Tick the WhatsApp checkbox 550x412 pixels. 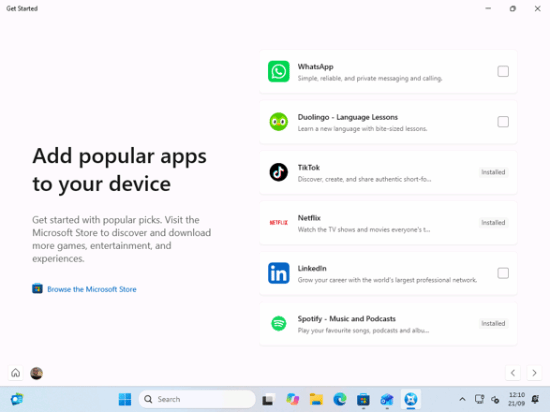(x=503, y=72)
